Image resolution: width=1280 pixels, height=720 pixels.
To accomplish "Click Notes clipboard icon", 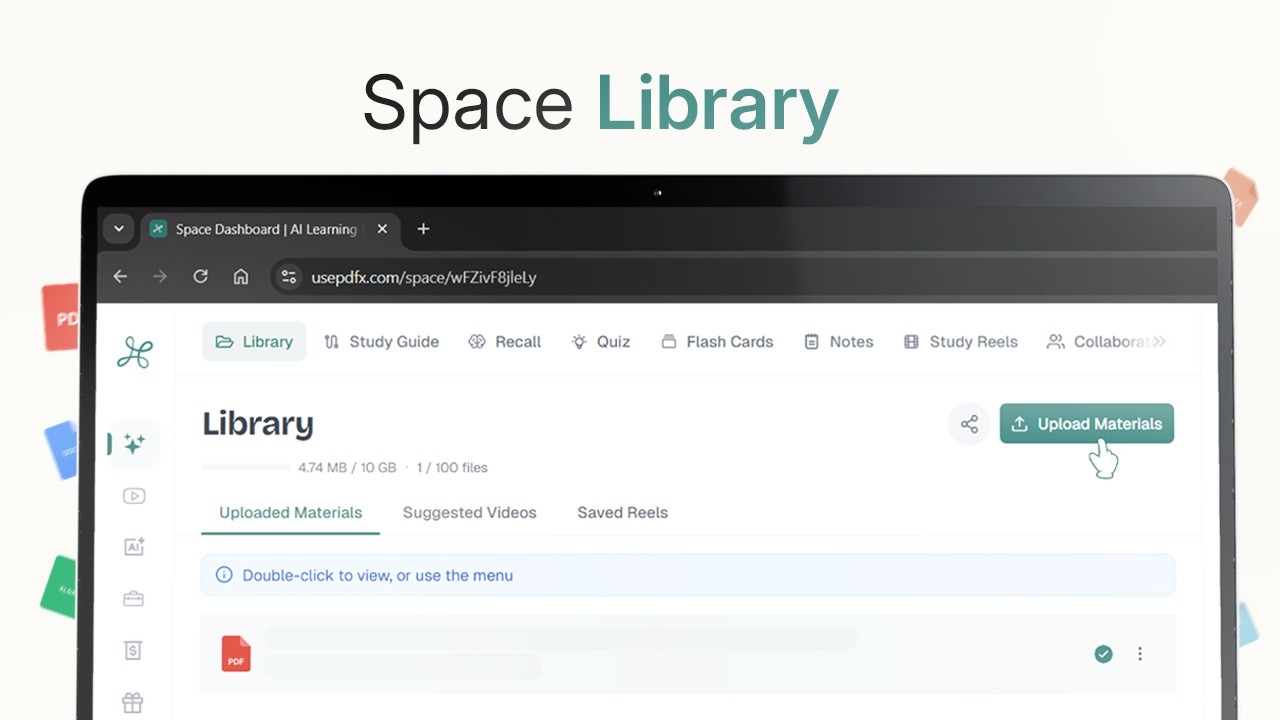I will point(812,341).
